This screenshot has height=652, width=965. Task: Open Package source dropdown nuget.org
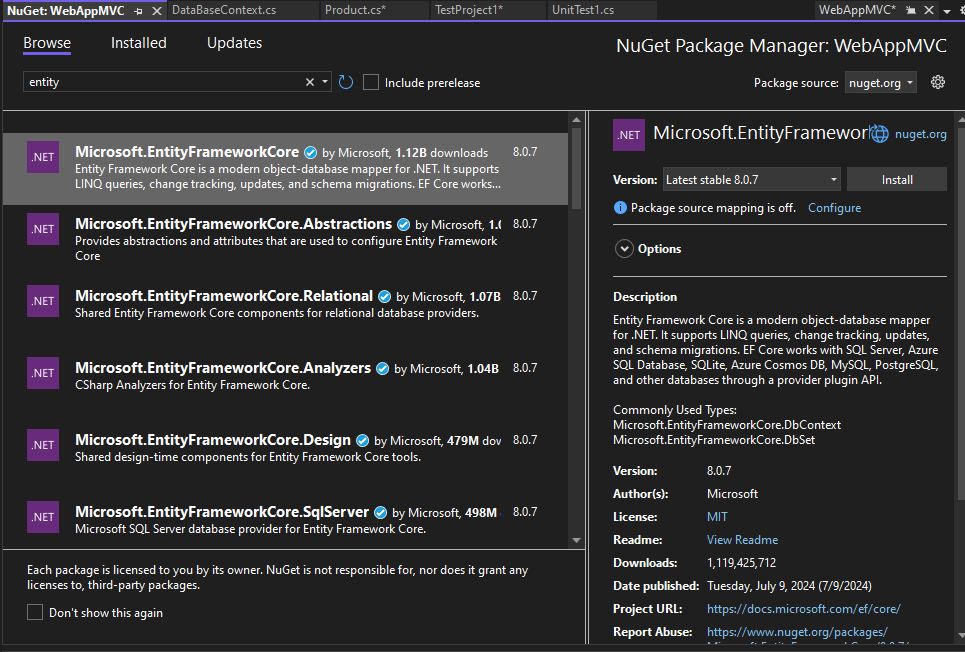click(x=881, y=83)
